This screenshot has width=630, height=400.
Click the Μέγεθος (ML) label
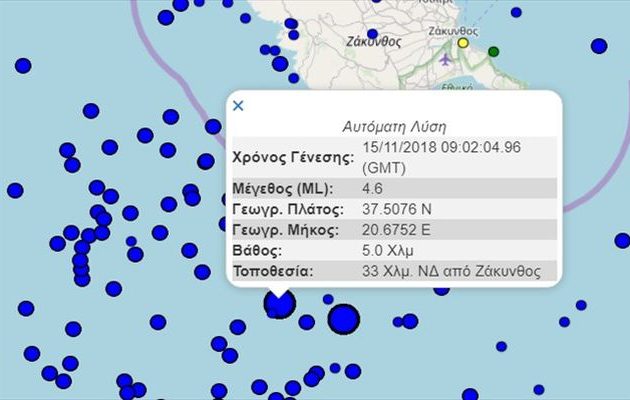click(x=282, y=189)
